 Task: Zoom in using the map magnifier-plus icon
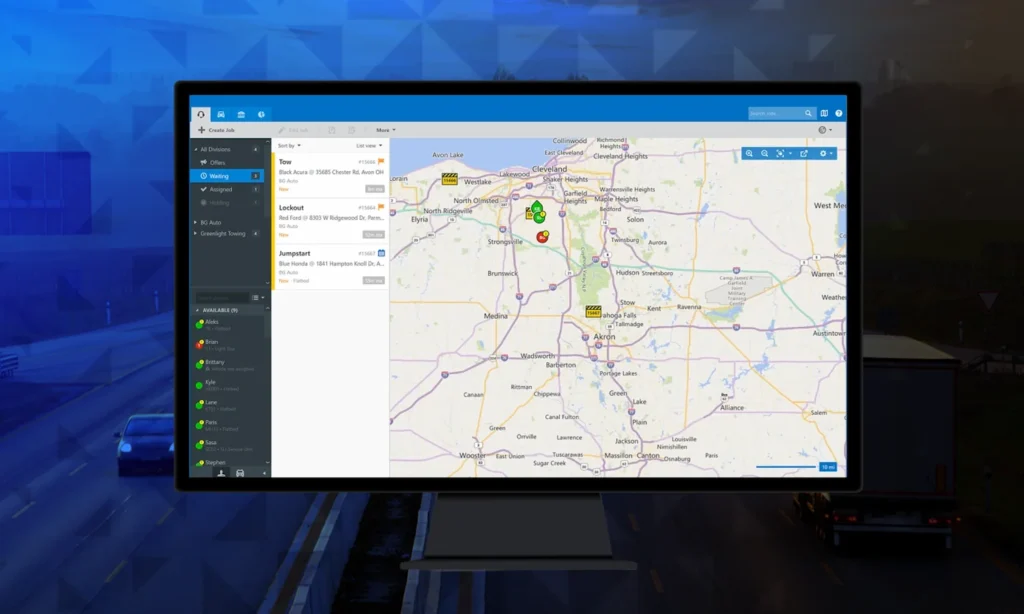(749, 153)
